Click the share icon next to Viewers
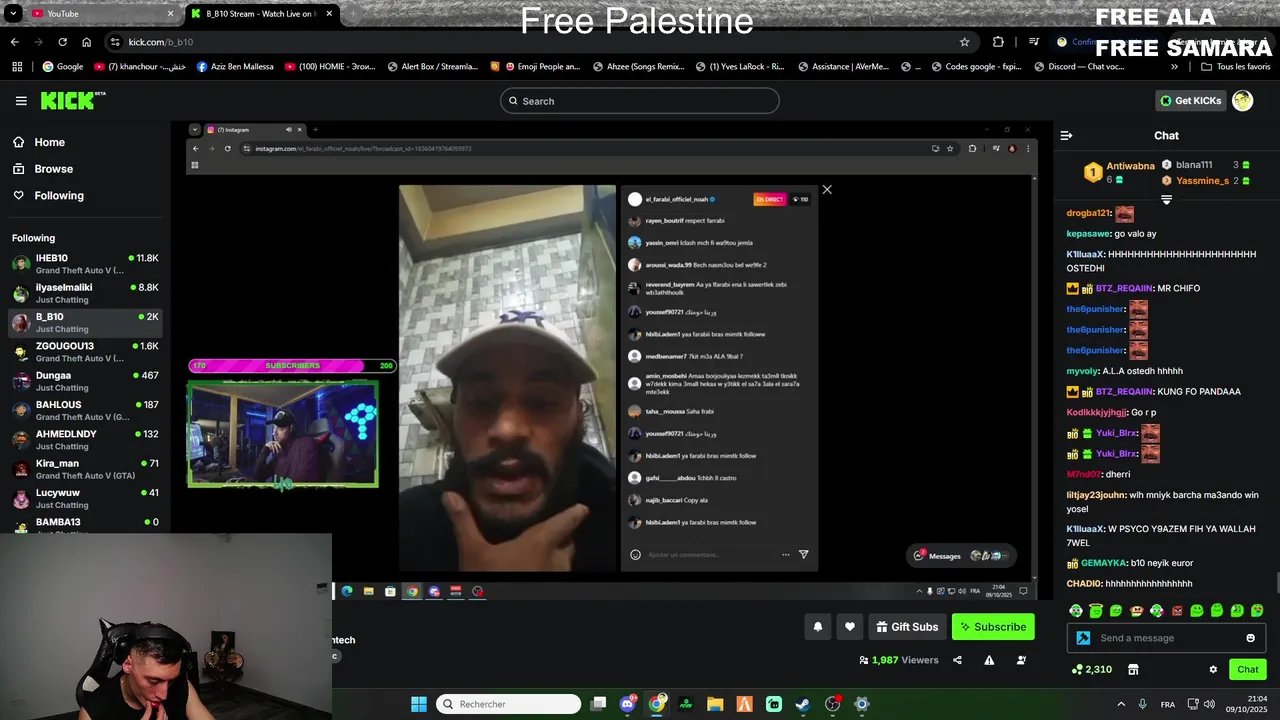Image resolution: width=1280 pixels, height=720 pixels. click(957, 660)
